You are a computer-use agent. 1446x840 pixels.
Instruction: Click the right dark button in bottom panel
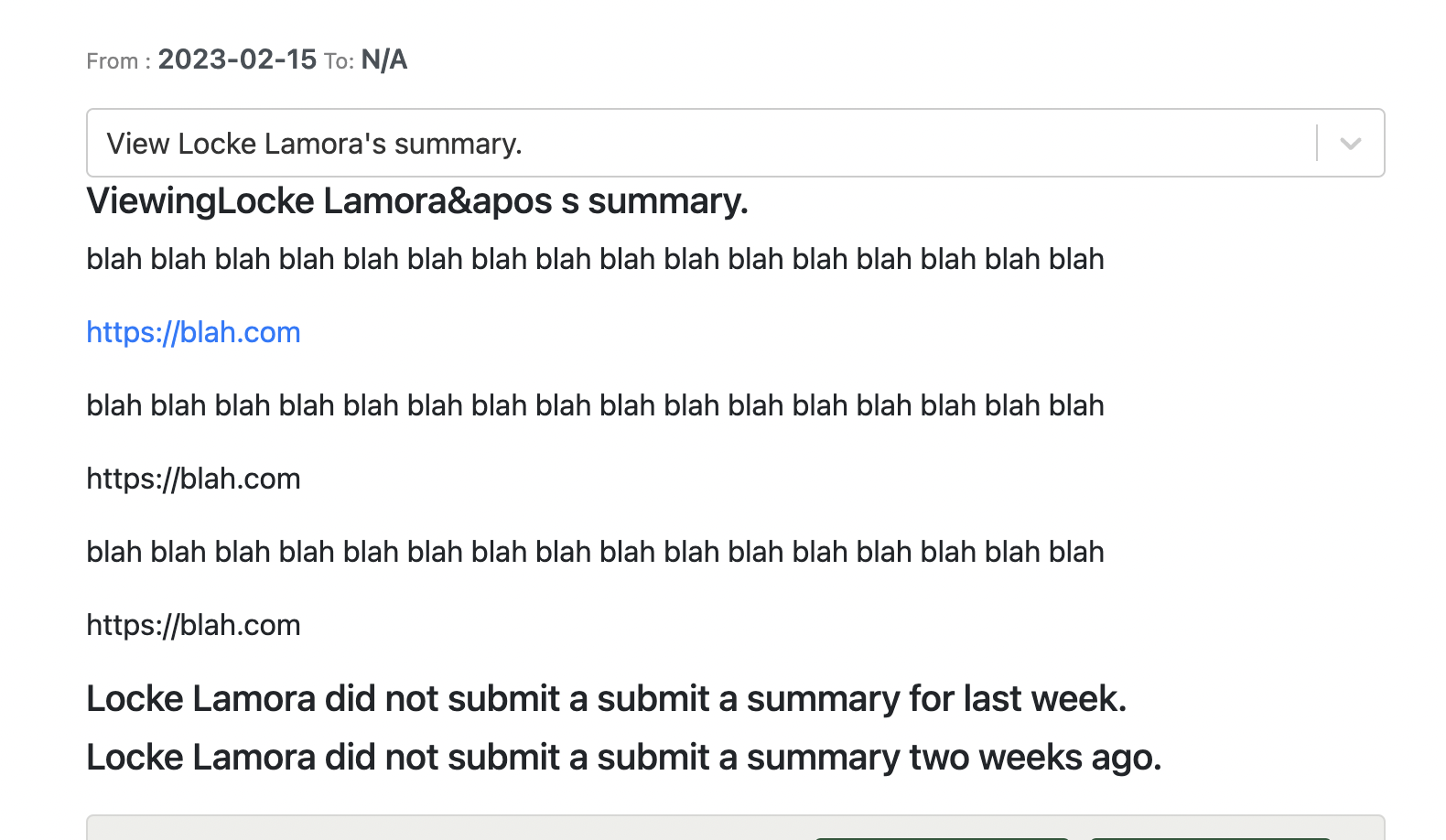[1210, 837]
